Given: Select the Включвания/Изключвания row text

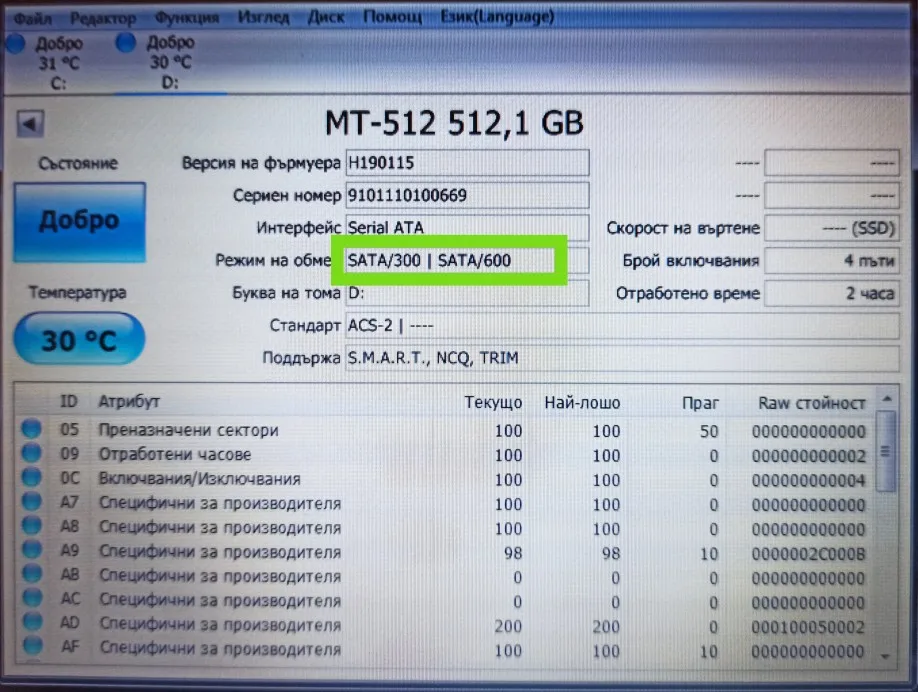Looking at the screenshot, I should (x=199, y=479).
